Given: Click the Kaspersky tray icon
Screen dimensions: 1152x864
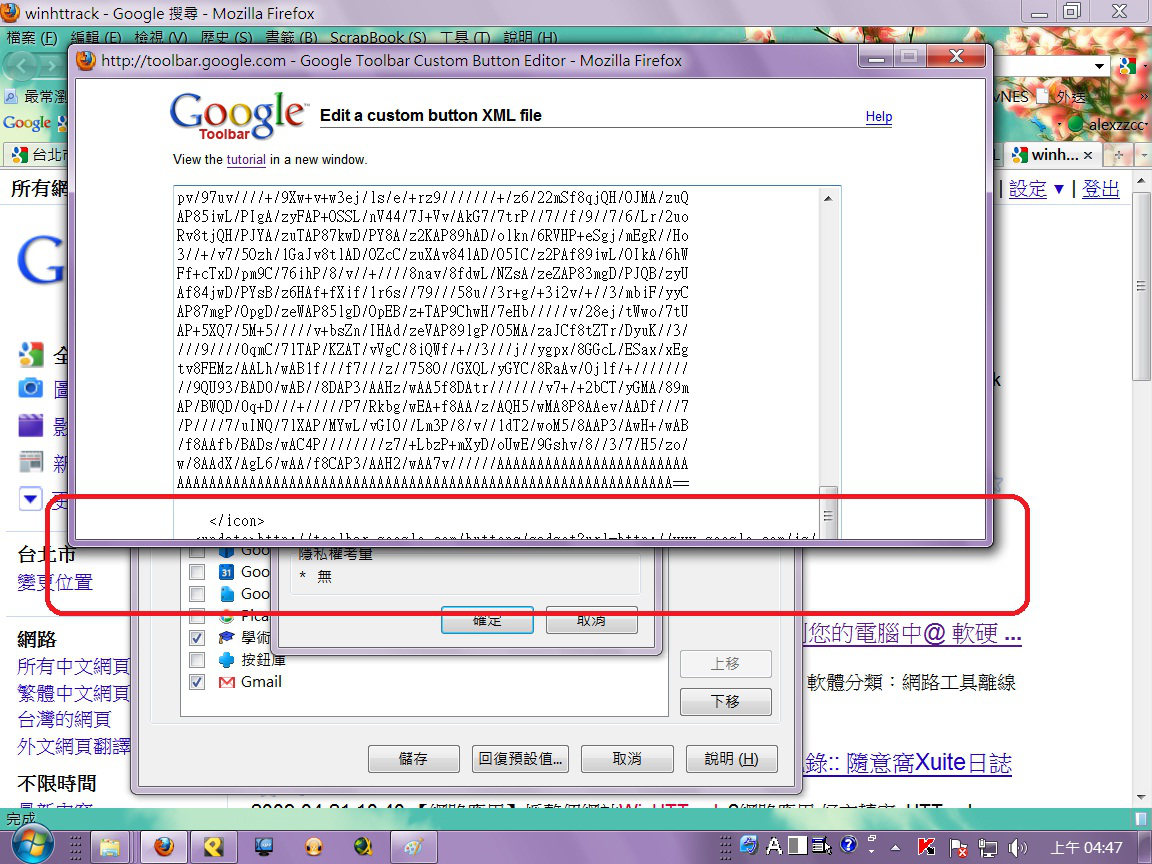Looking at the screenshot, I should pyautogui.click(x=926, y=847).
